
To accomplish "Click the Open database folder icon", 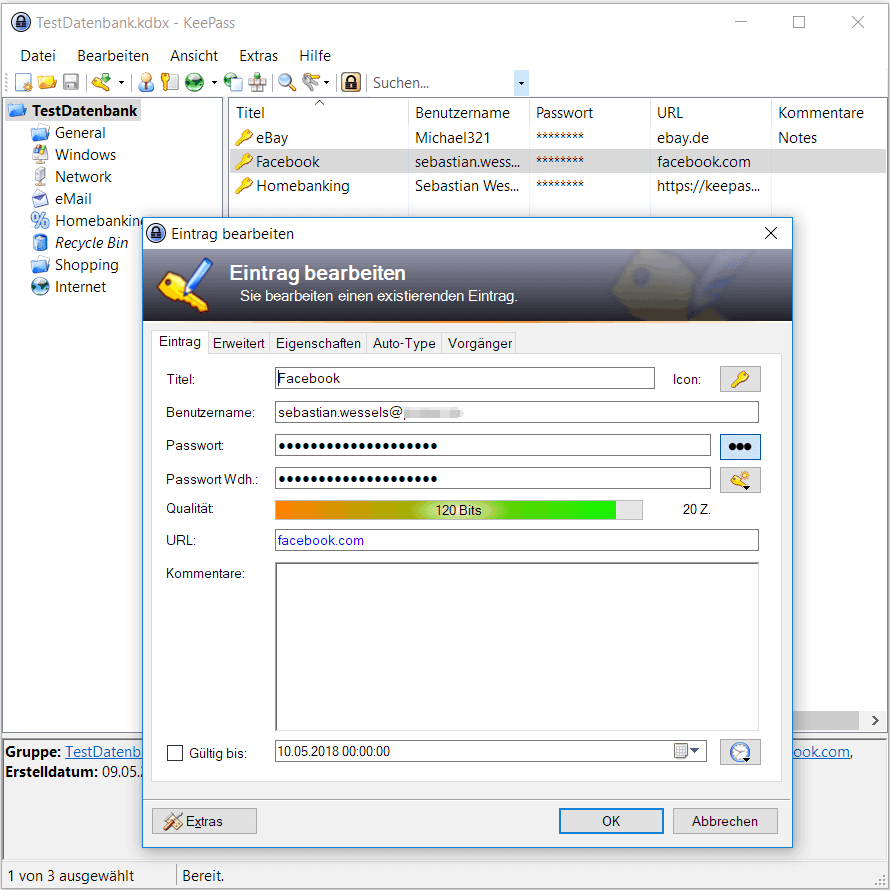I will tap(47, 83).
